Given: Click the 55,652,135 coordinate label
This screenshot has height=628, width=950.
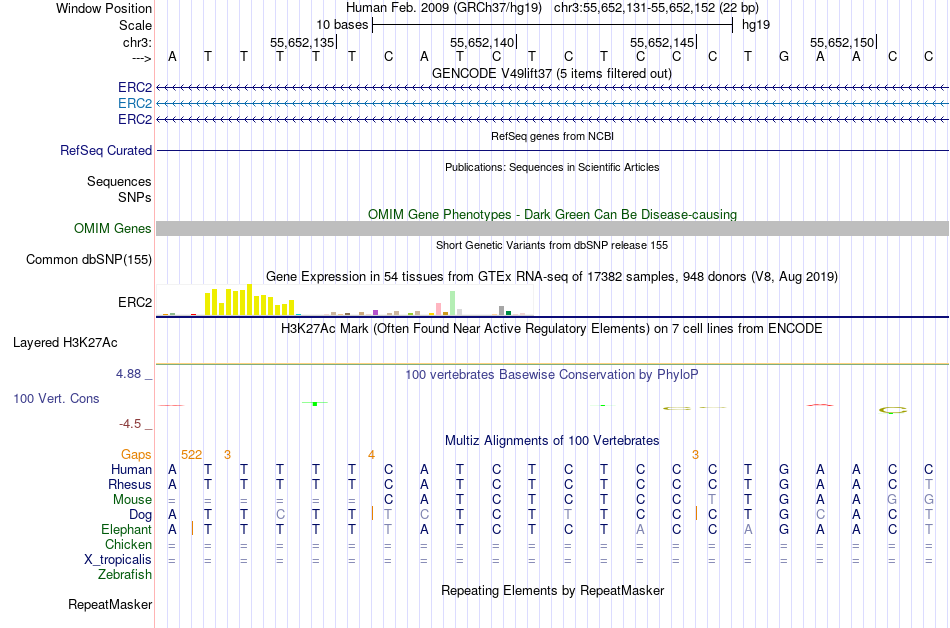Looking at the screenshot, I should [302, 42].
